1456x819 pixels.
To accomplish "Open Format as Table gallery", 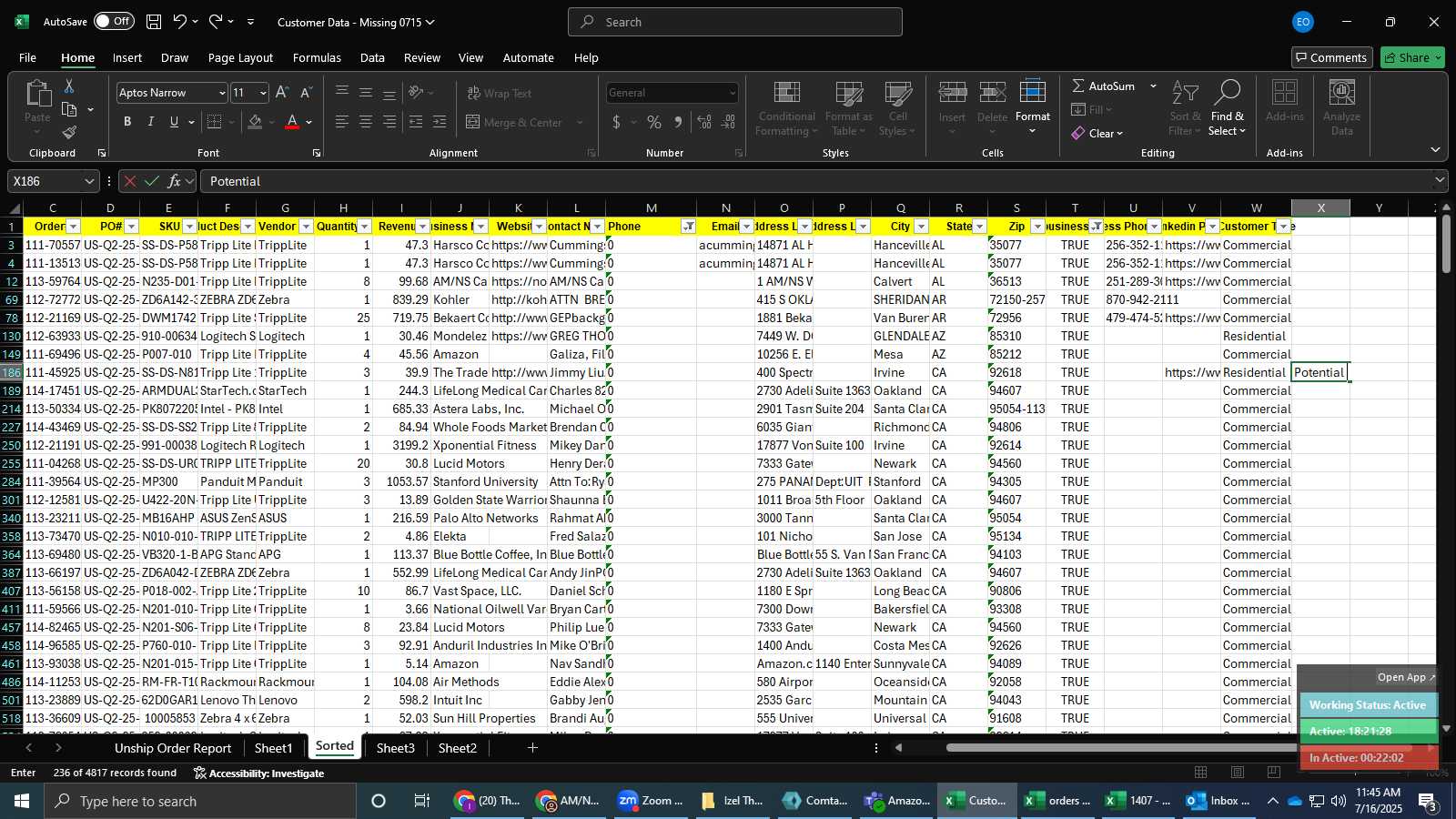I will 849,109.
